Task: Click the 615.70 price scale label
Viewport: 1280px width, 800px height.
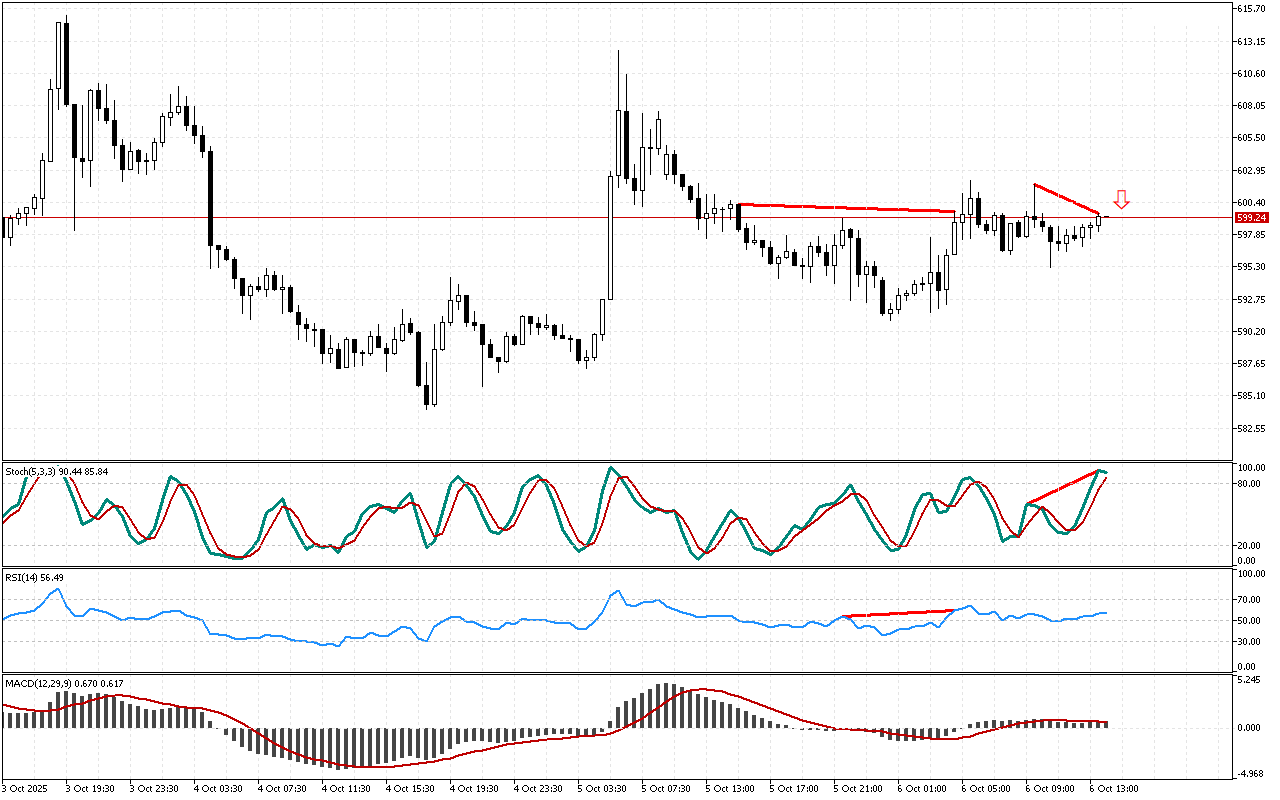Action: click(1251, 8)
